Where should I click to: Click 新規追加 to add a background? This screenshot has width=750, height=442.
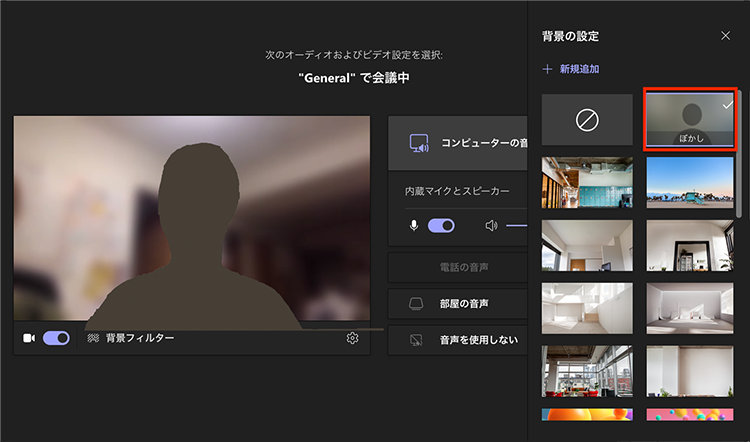click(x=571, y=69)
